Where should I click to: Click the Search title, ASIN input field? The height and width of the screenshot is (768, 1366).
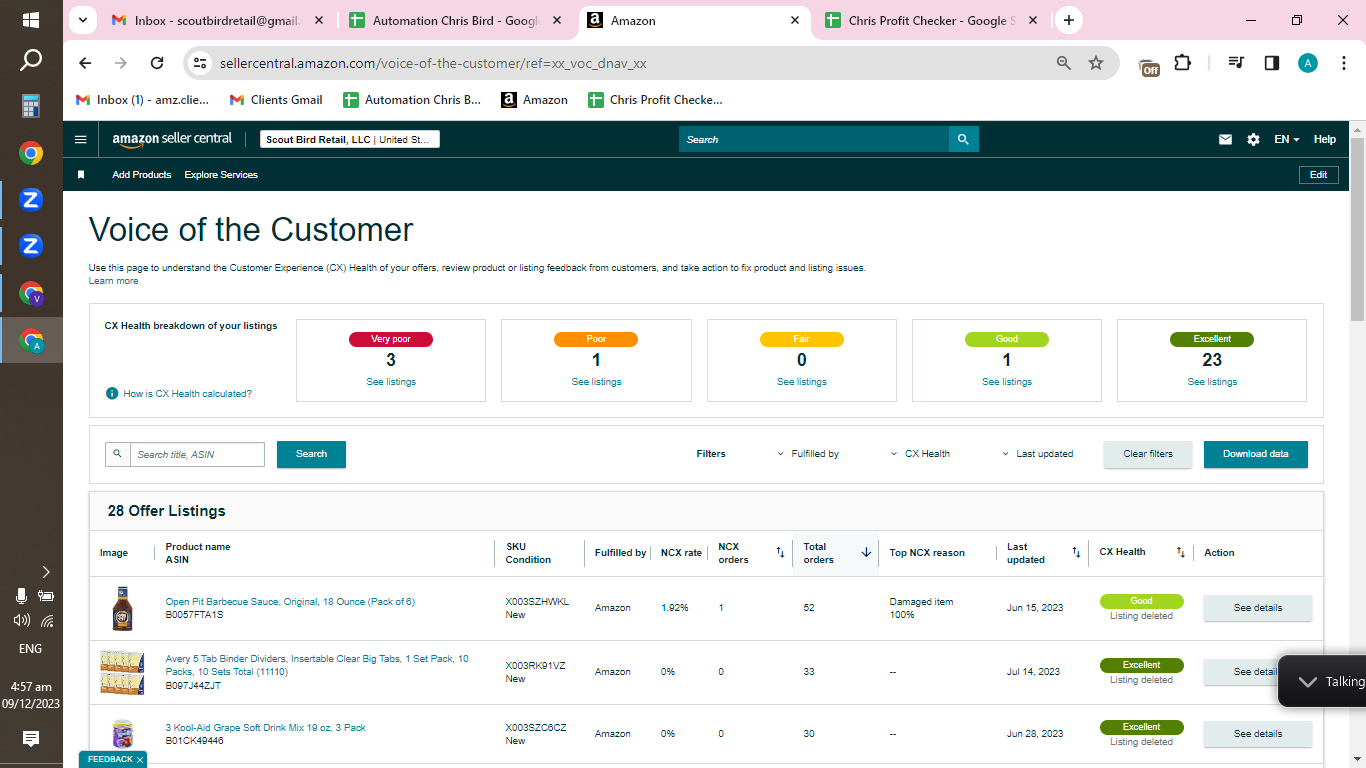pos(197,455)
